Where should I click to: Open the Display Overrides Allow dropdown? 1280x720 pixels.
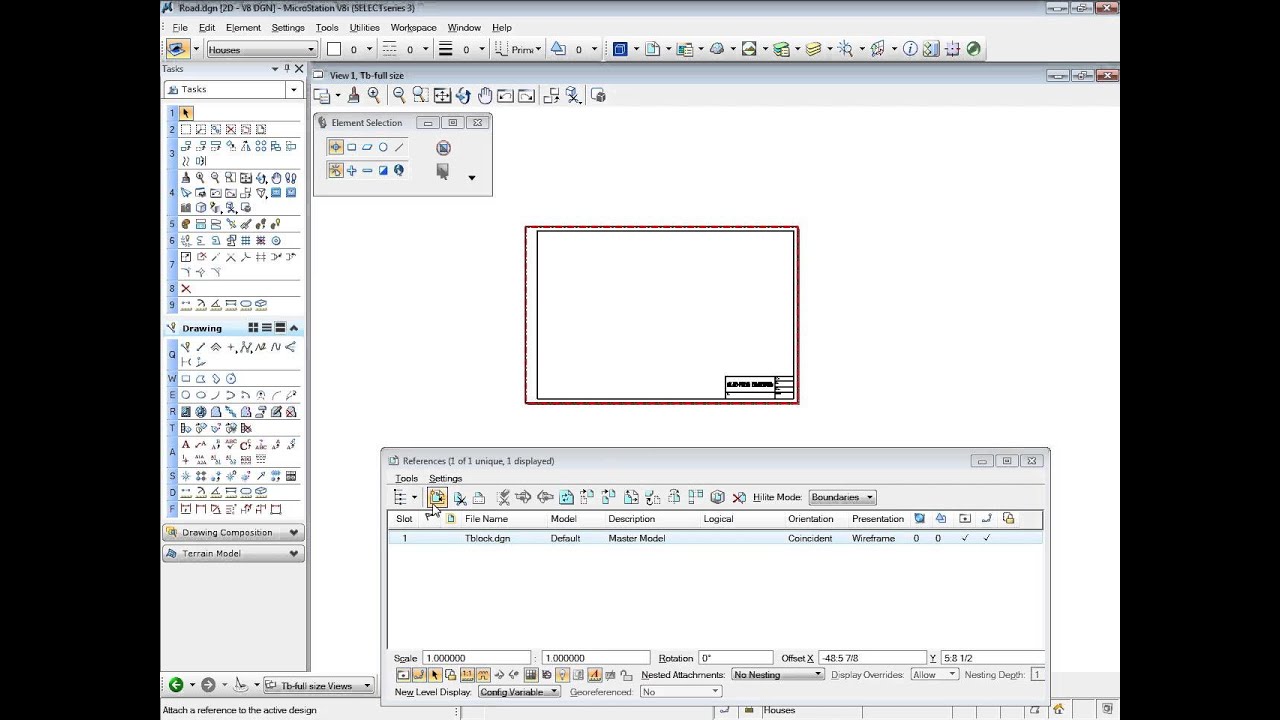[x=934, y=675]
